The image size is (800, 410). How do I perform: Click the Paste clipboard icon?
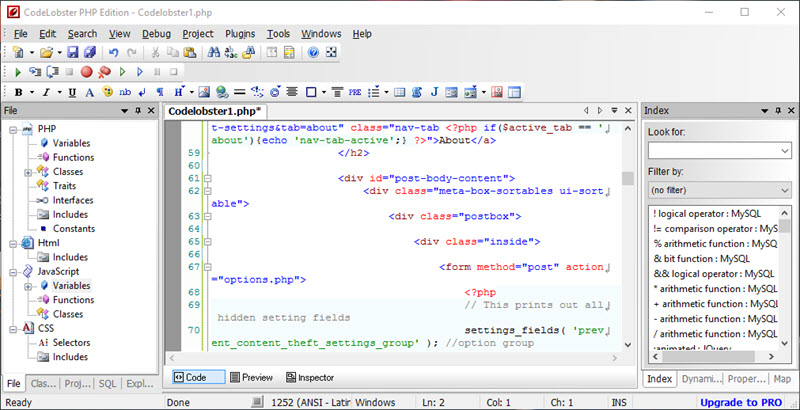tap(190, 53)
